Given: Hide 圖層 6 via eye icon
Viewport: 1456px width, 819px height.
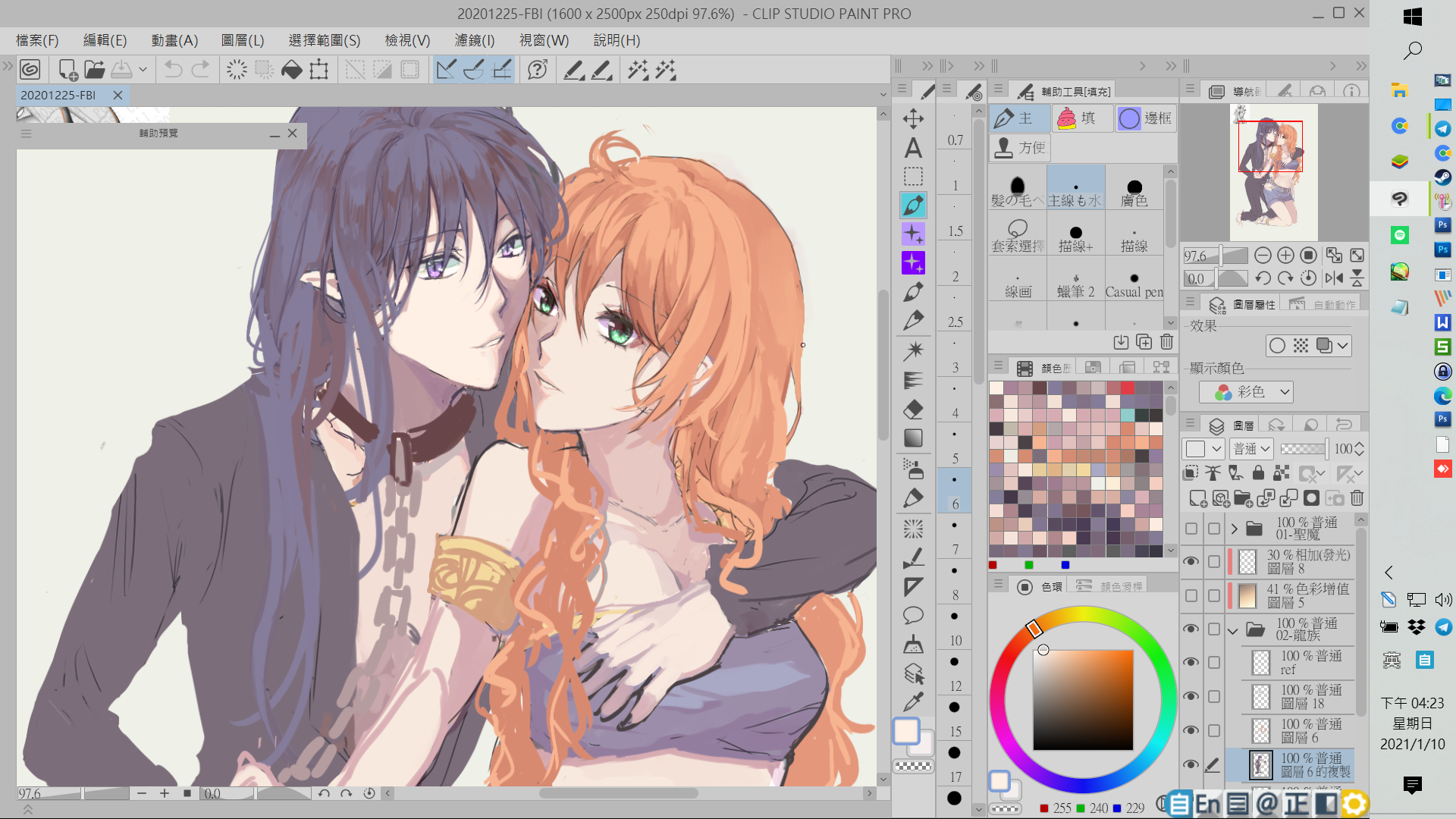Looking at the screenshot, I should click(x=1191, y=731).
